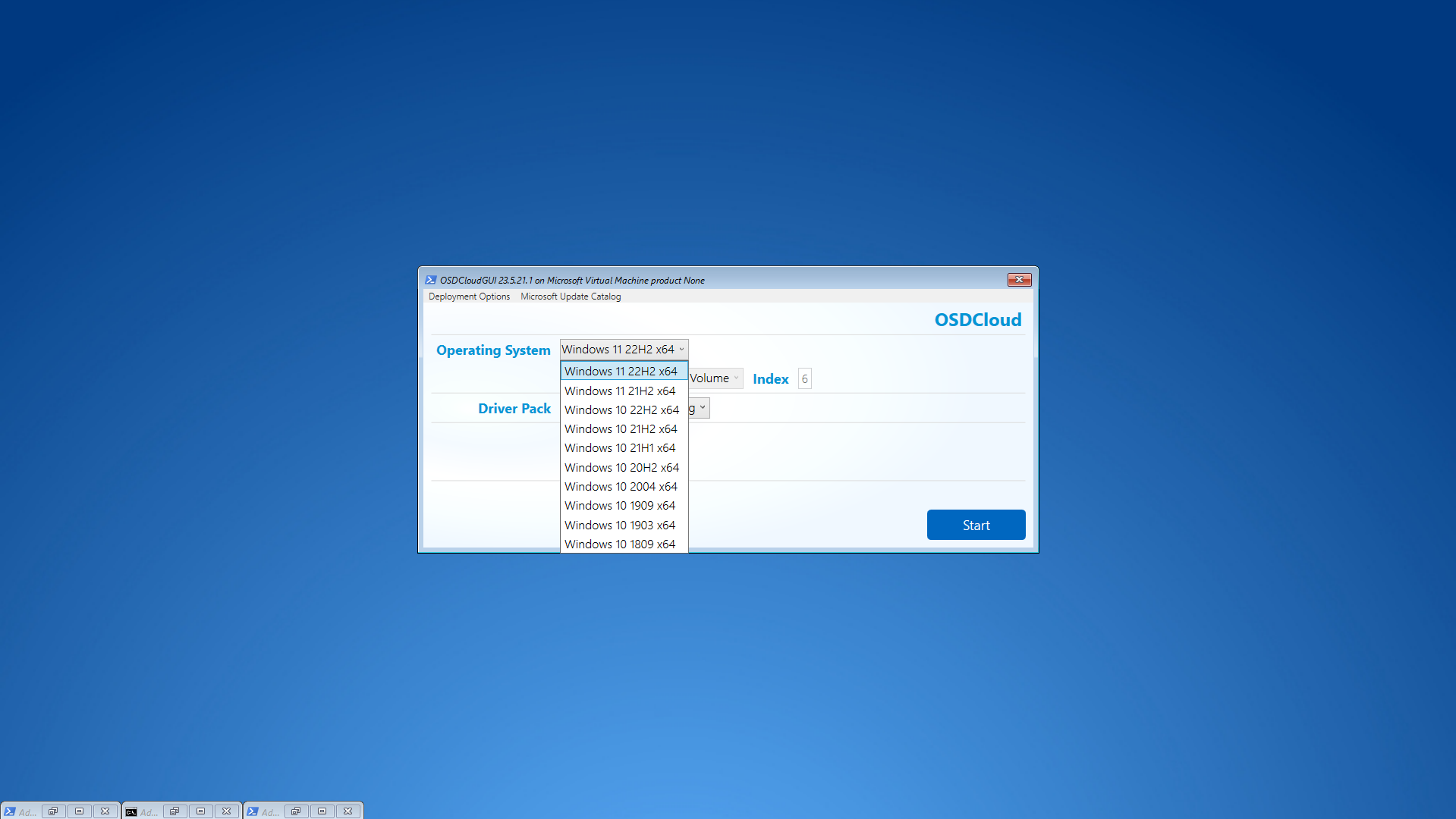The width and height of the screenshot is (1456, 819).
Task: Close the minimized Command Prompt window
Action: [x=226, y=811]
